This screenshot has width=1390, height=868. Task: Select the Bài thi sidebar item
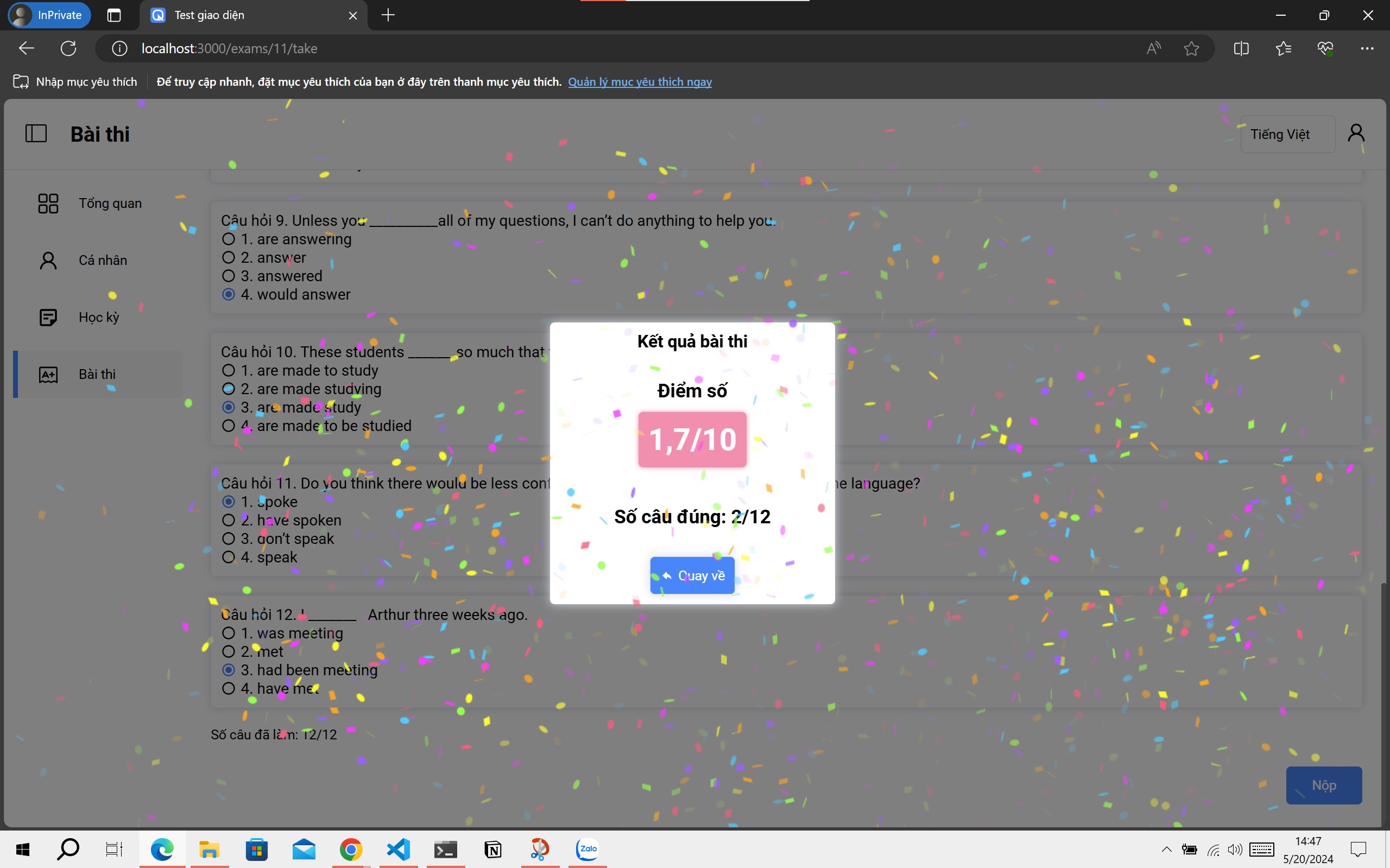tap(98, 375)
